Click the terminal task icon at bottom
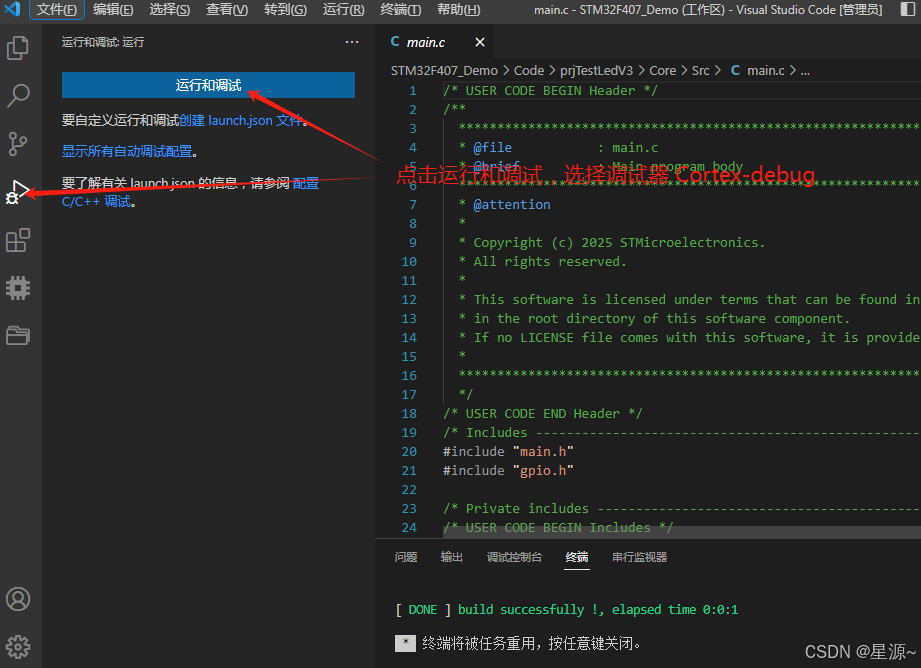 pyautogui.click(x=405, y=643)
